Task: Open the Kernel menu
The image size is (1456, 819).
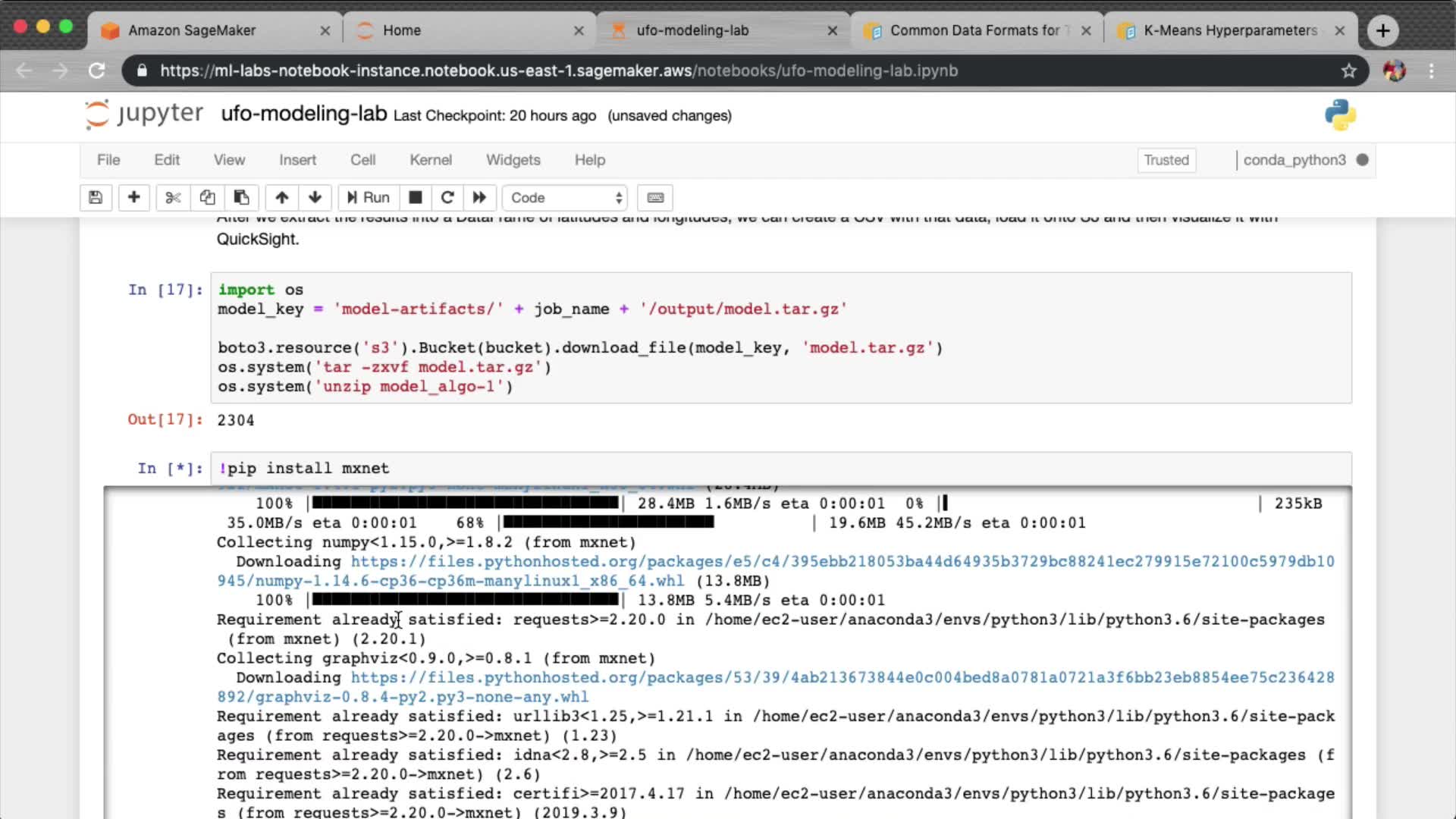Action: [430, 160]
